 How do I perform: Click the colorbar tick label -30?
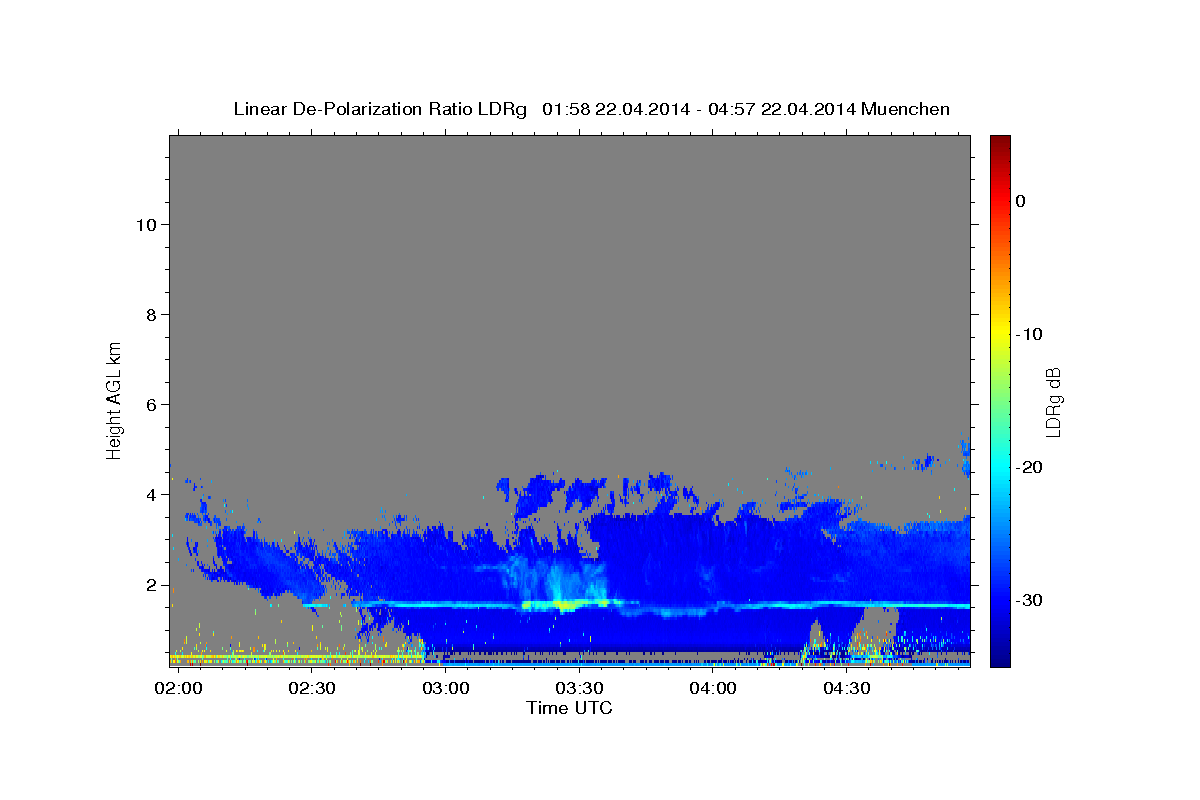[1031, 600]
